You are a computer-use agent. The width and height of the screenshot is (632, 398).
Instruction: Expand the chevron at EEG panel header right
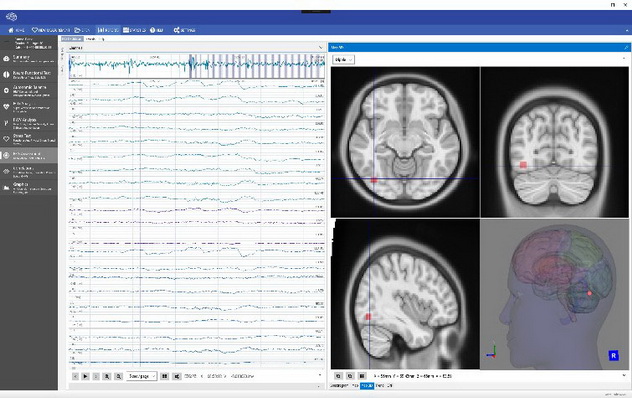tap(320, 48)
